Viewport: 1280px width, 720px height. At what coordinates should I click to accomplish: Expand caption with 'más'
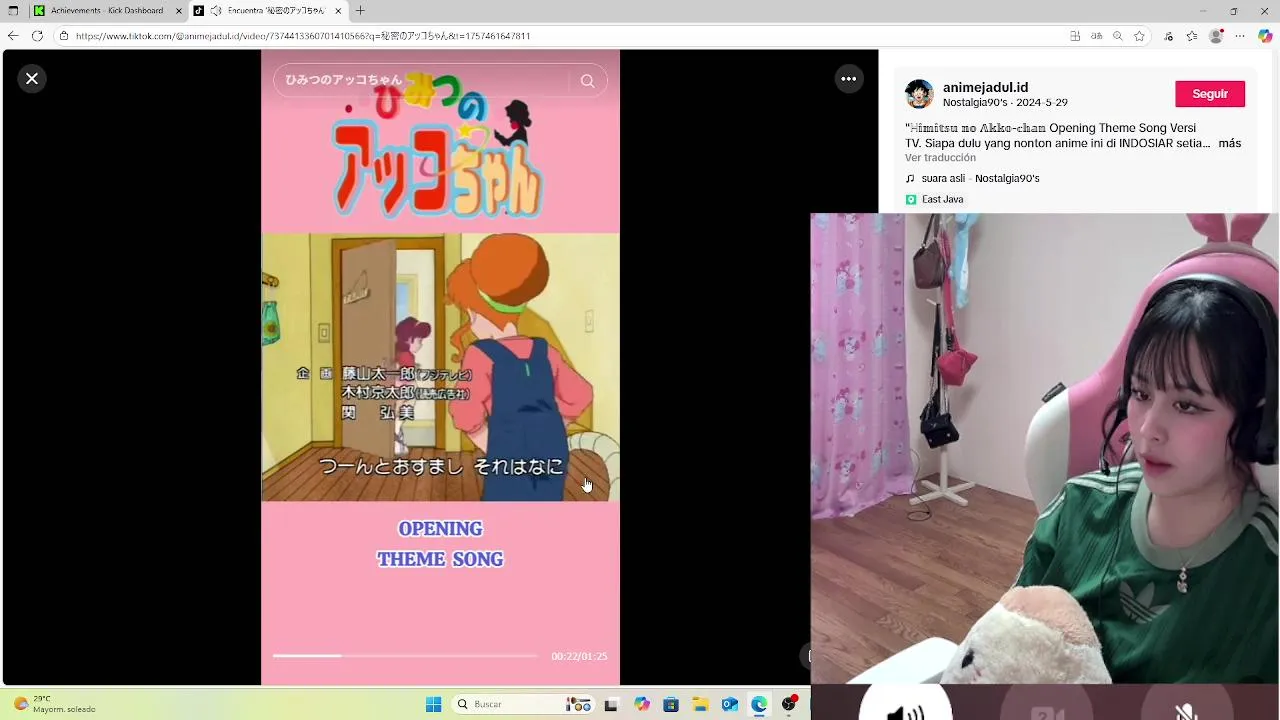(x=1229, y=143)
